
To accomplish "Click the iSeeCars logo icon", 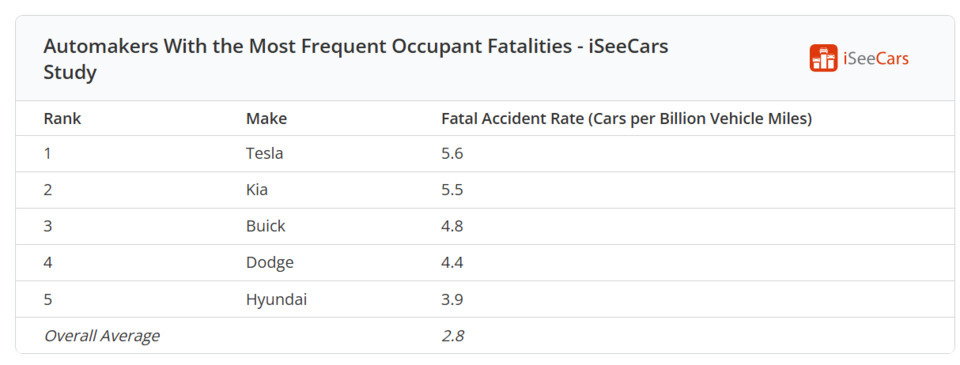I will (823, 58).
